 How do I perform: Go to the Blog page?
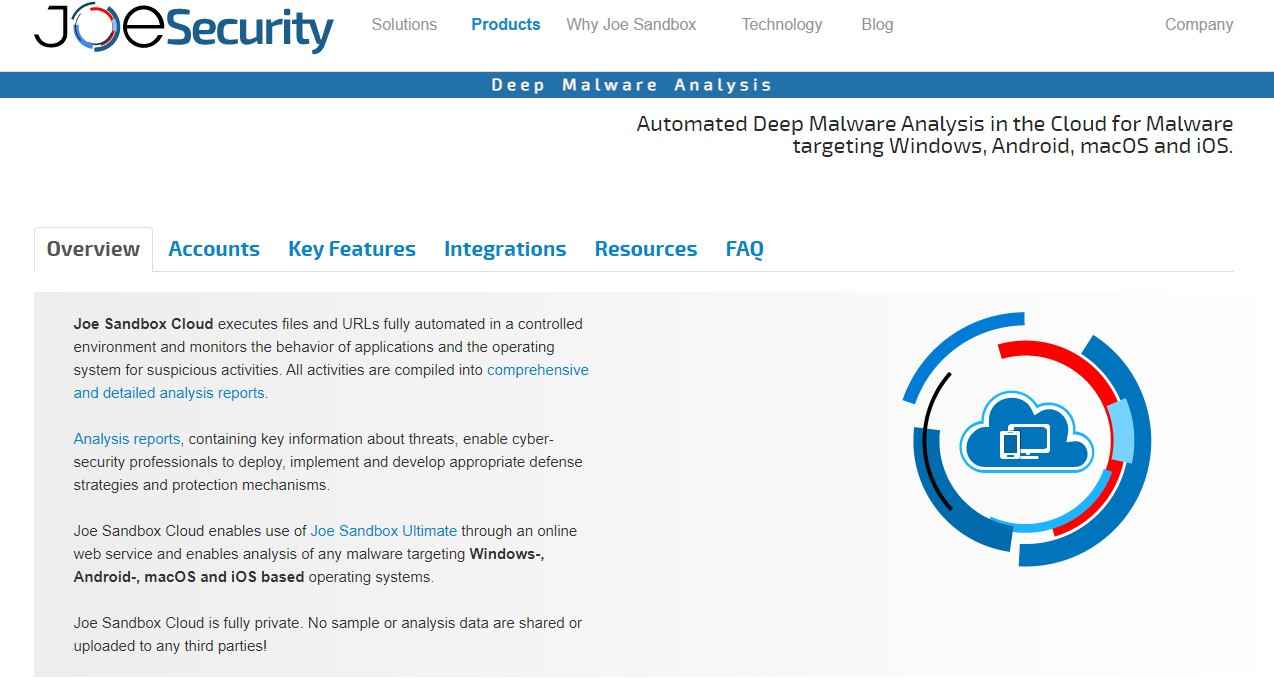tap(877, 24)
